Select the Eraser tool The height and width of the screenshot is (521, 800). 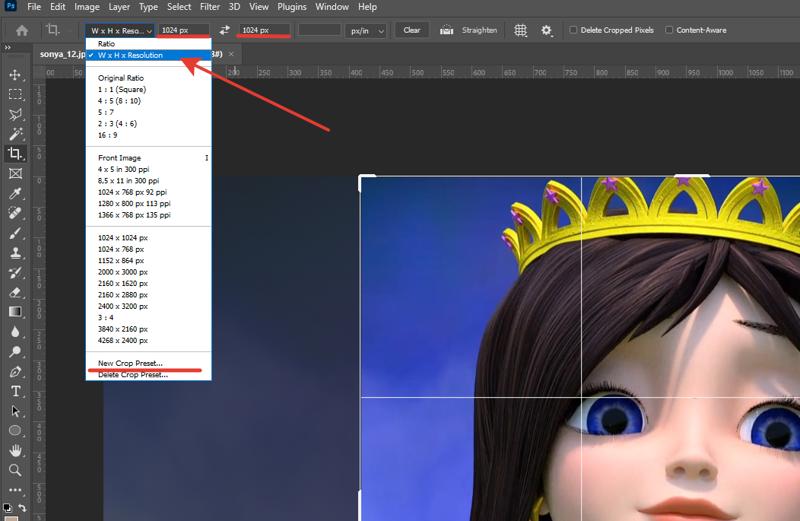(x=15, y=292)
